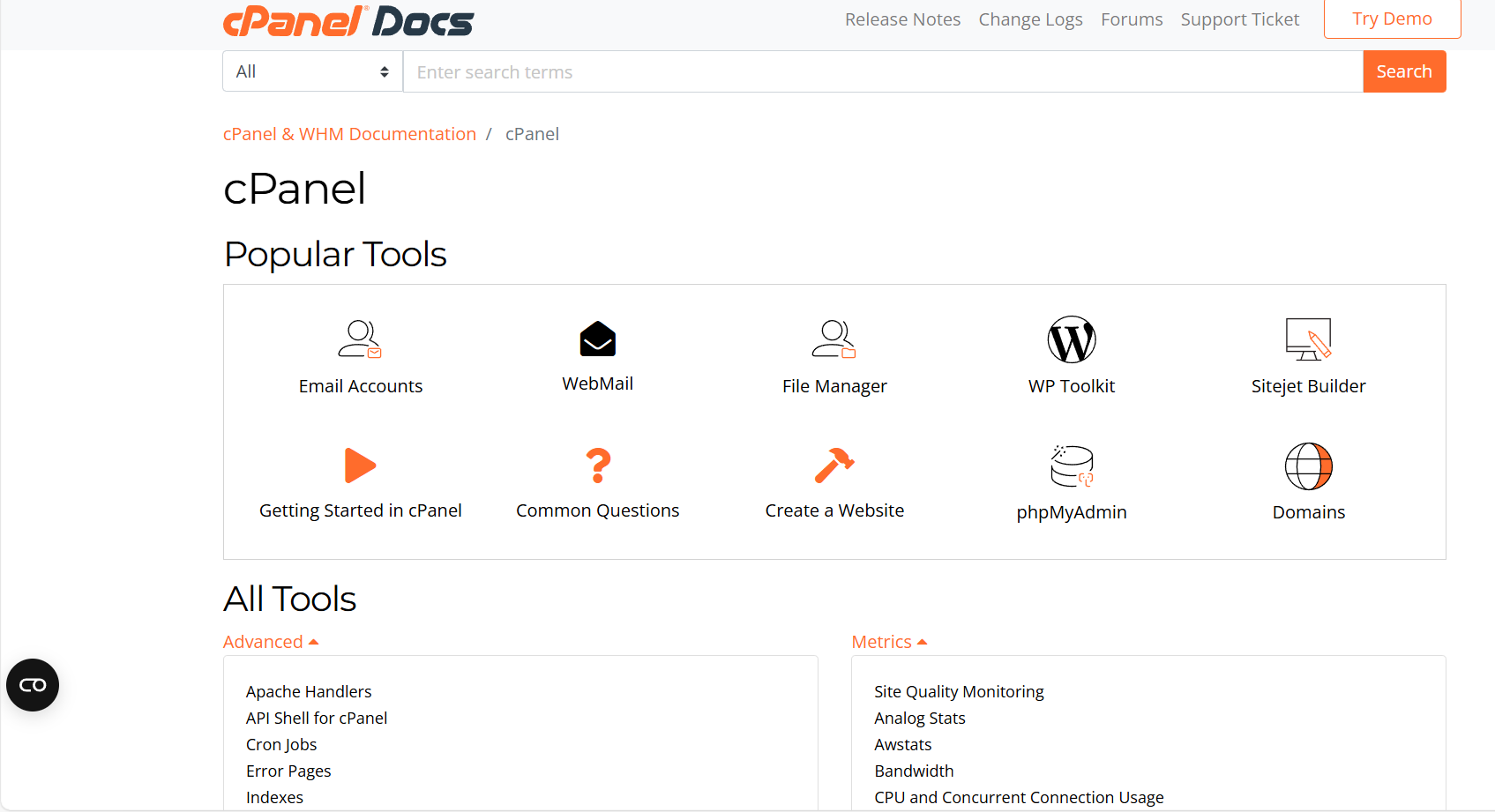Image resolution: width=1495 pixels, height=812 pixels.
Task: Open the phpMyAdmin database icon
Action: [x=1072, y=466]
